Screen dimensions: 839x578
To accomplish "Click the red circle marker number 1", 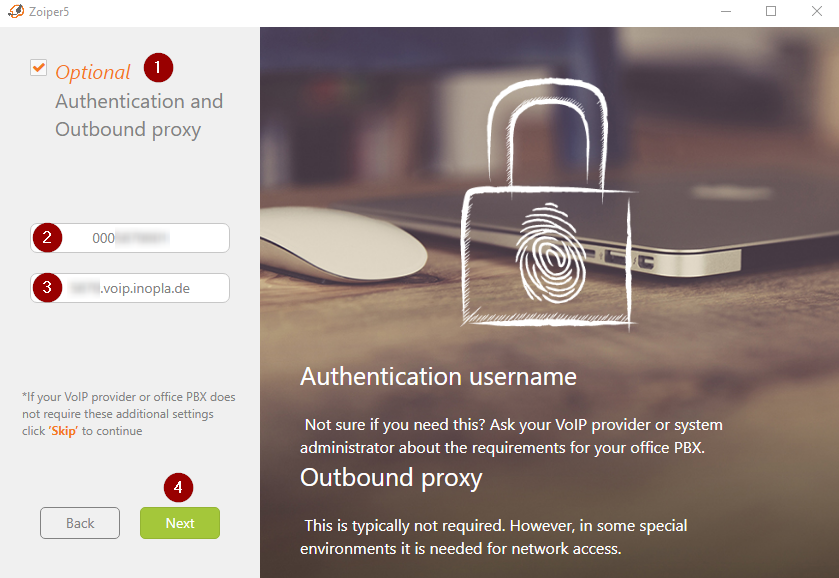I will 158,67.
